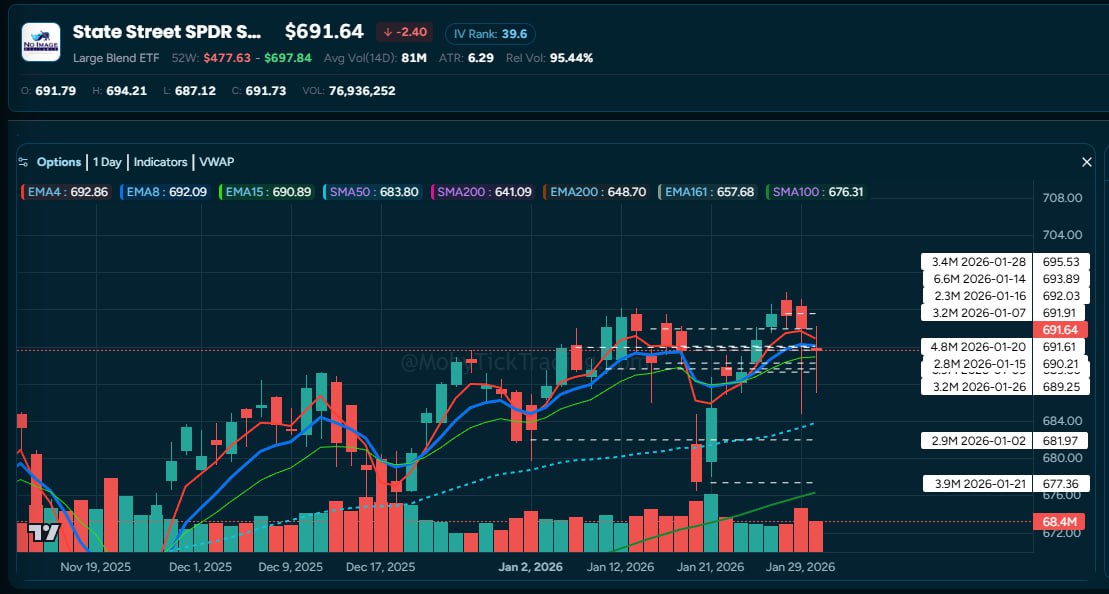This screenshot has height=594, width=1109.
Task: Switch to the Options tab
Action: point(59,161)
